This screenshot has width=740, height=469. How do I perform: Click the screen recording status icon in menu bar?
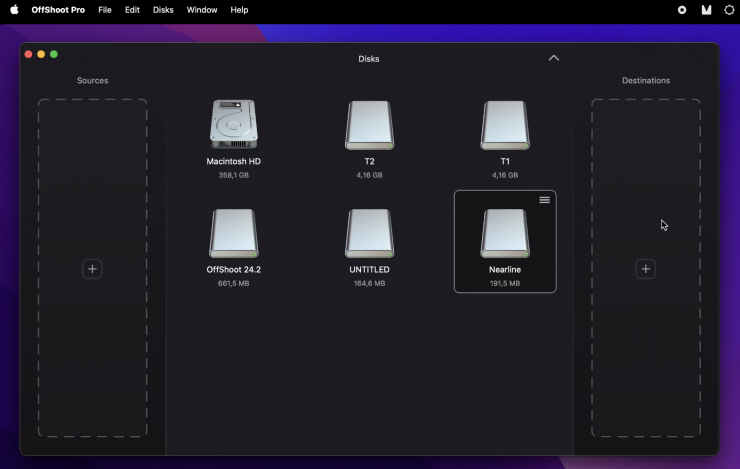pos(682,10)
